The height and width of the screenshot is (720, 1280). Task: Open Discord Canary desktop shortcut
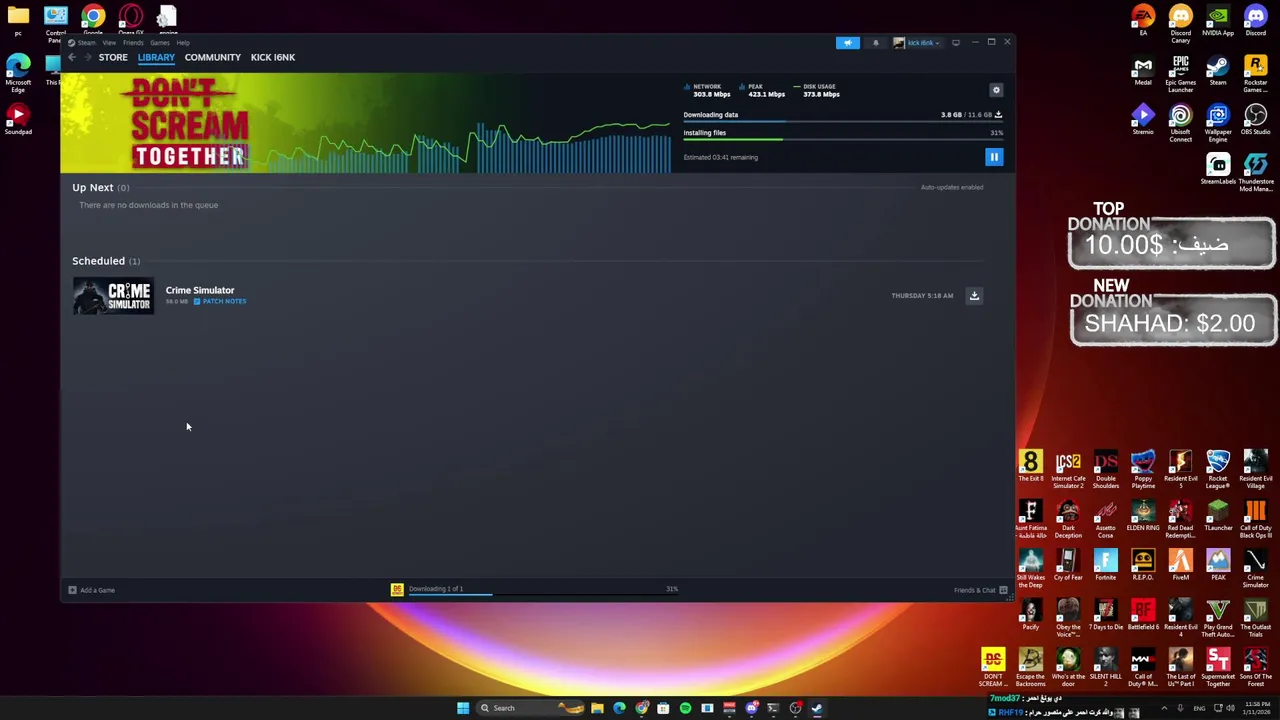[1180, 24]
